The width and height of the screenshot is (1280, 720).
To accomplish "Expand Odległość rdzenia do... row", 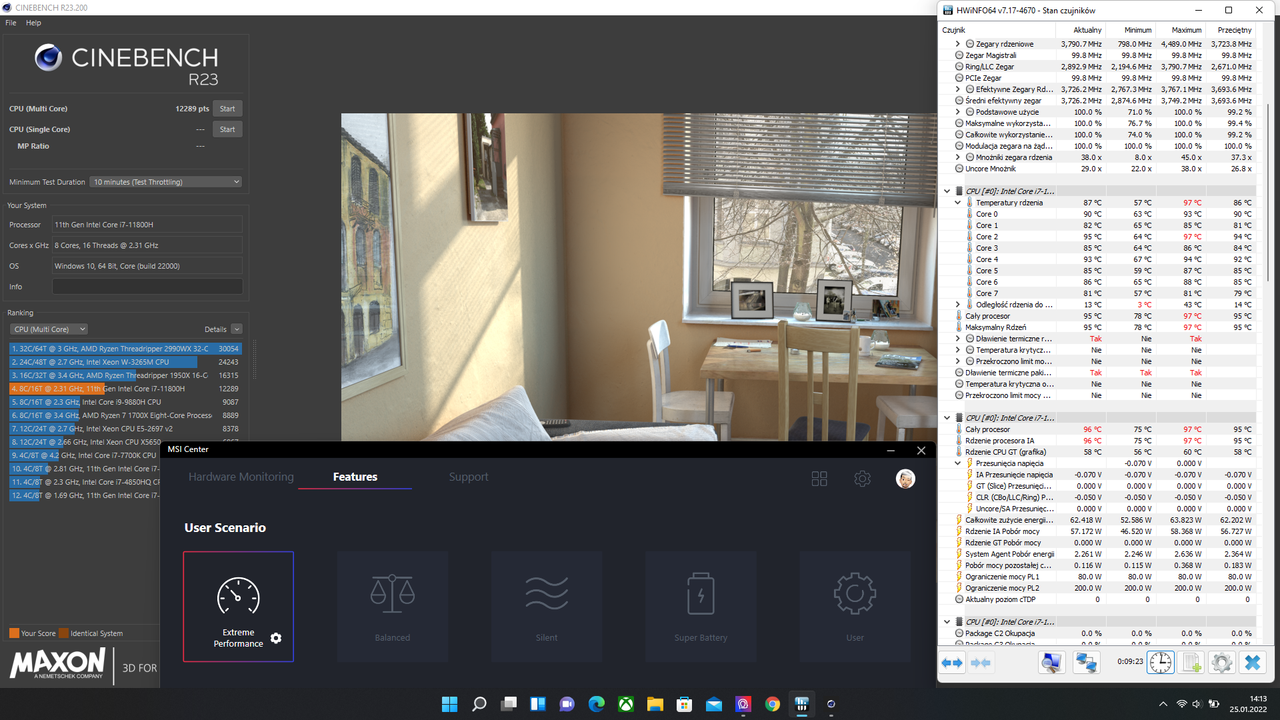I will [958, 304].
